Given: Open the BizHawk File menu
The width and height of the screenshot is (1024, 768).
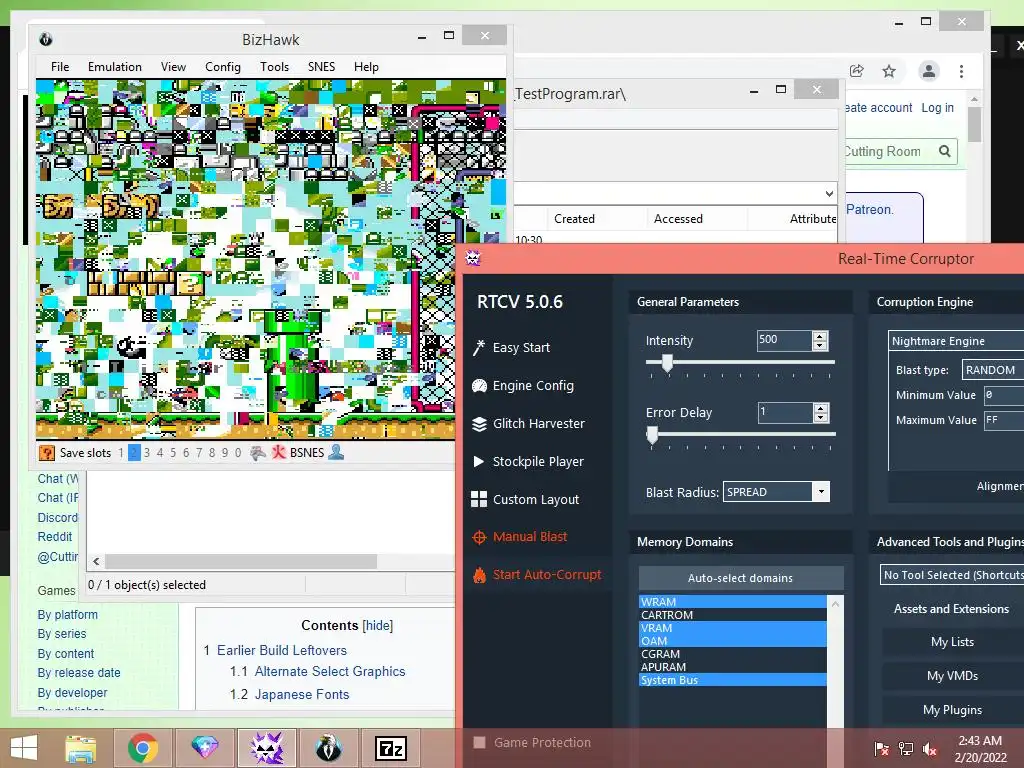Looking at the screenshot, I should (60, 67).
